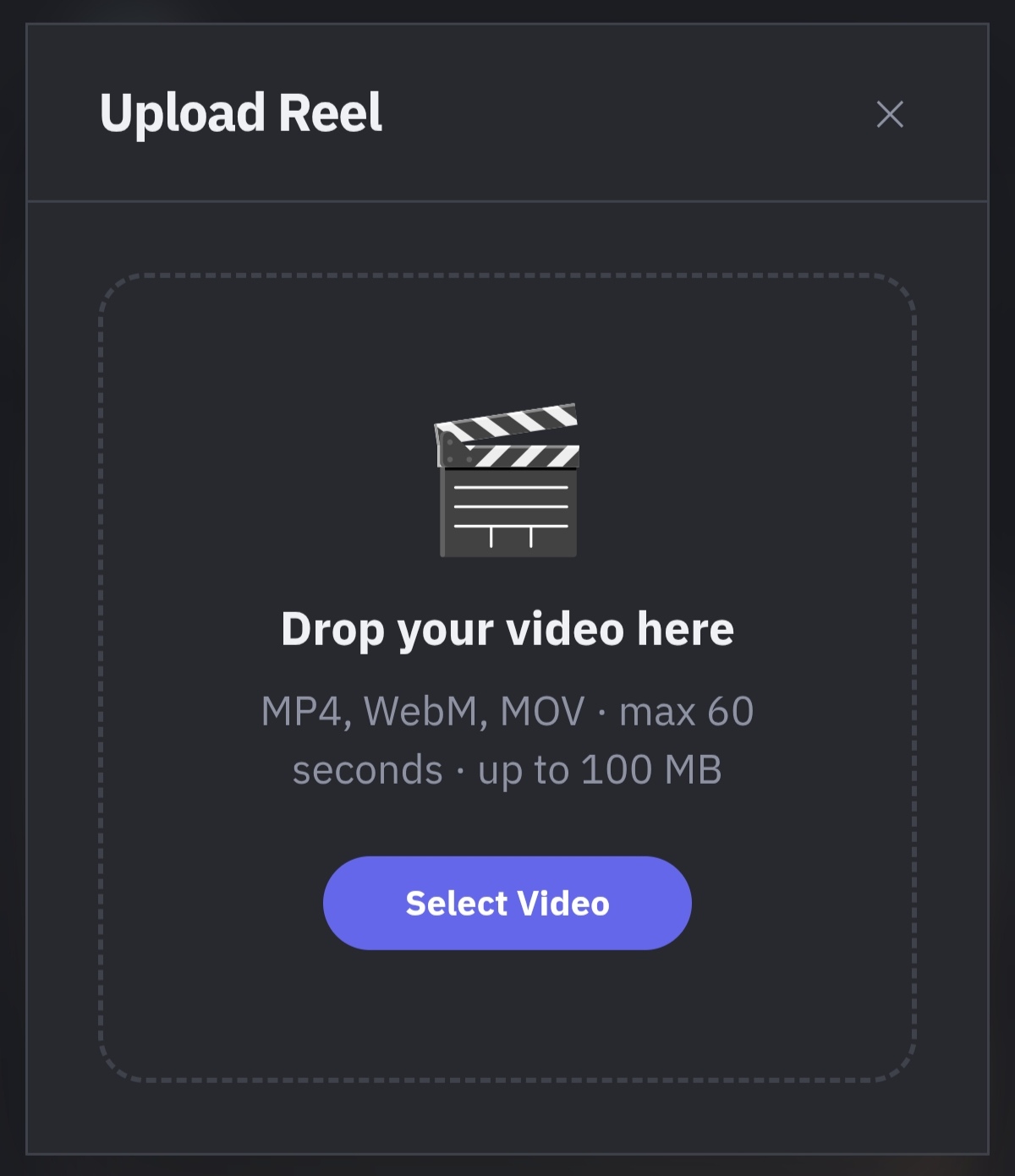Click the dashed border of the upload zone
The width and height of the screenshot is (1015, 1176).
pos(507,276)
